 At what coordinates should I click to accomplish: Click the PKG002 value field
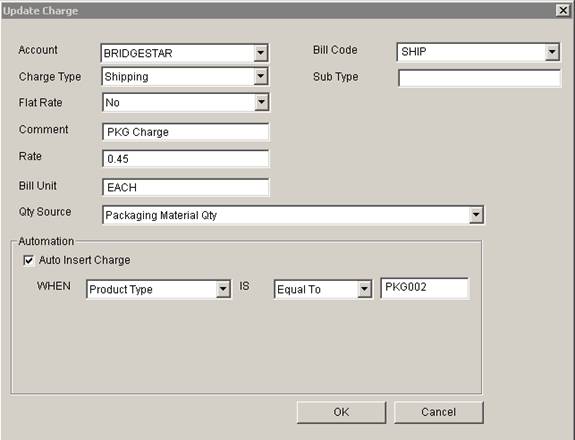point(425,288)
